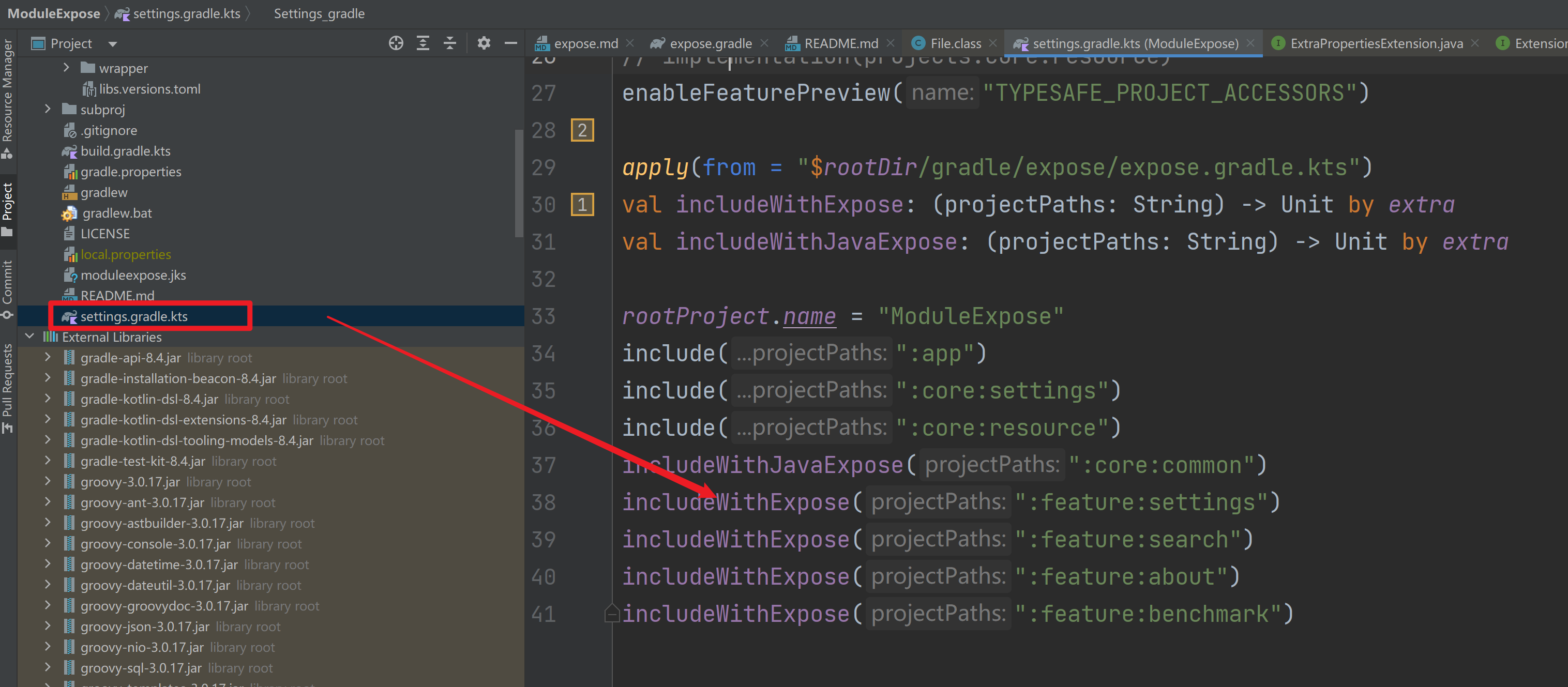Open the Project view dropdown
The height and width of the screenshot is (687, 1568).
click(113, 44)
